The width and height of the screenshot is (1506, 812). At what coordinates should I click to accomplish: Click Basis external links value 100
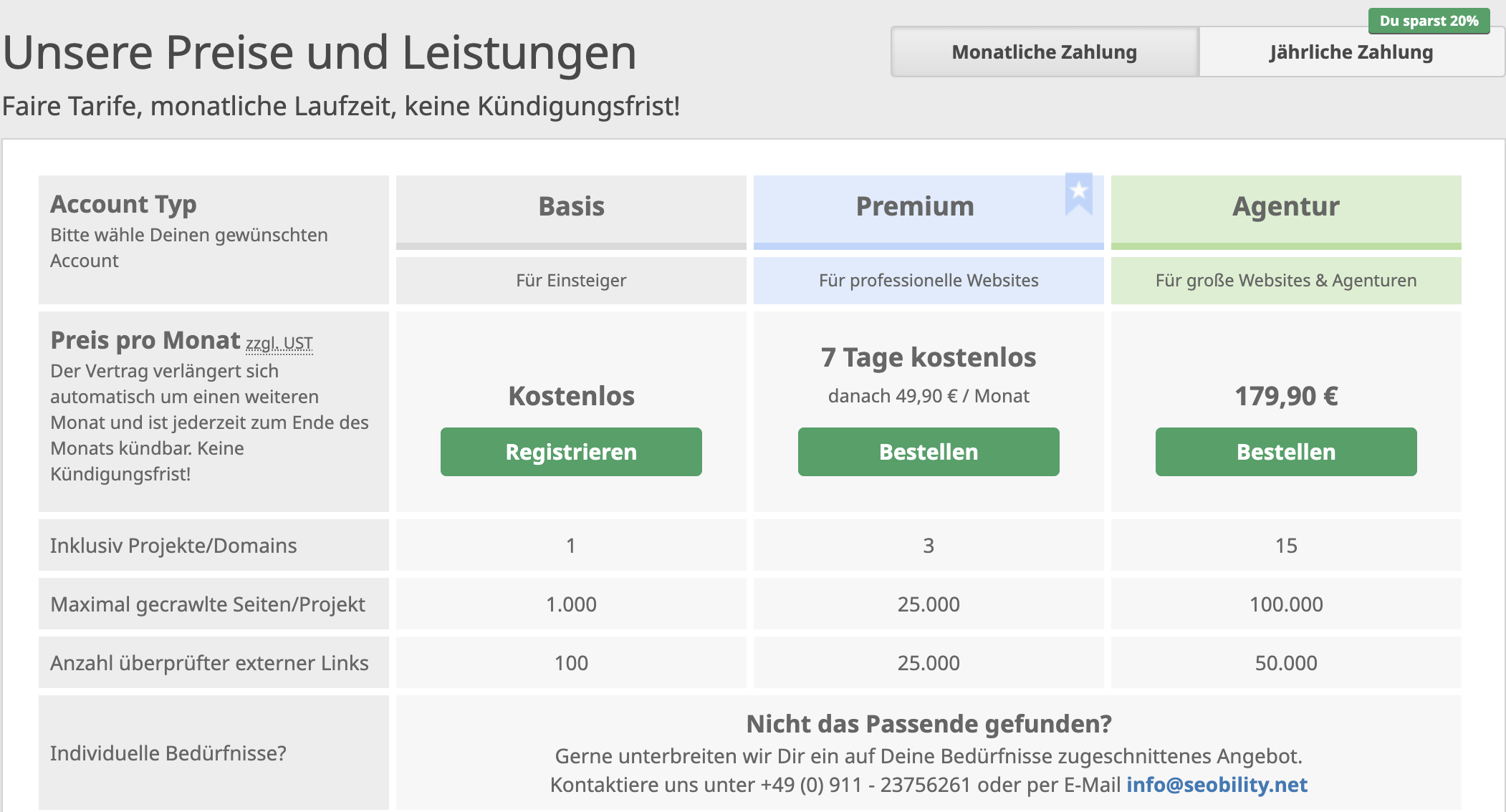tap(571, 663)
